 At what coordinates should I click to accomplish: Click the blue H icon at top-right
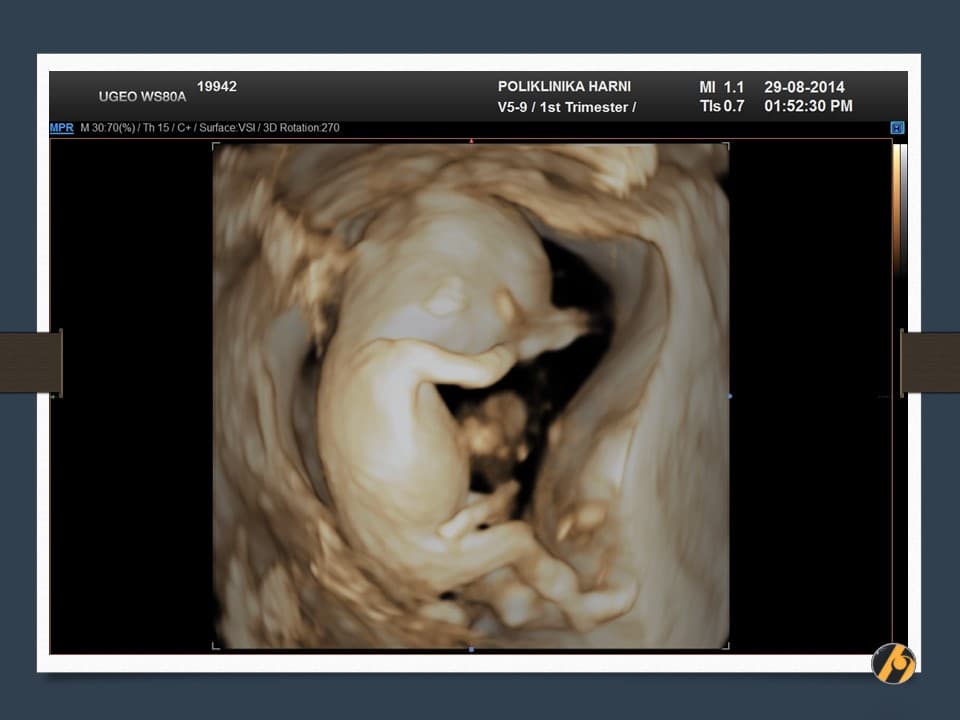[897, 128]
